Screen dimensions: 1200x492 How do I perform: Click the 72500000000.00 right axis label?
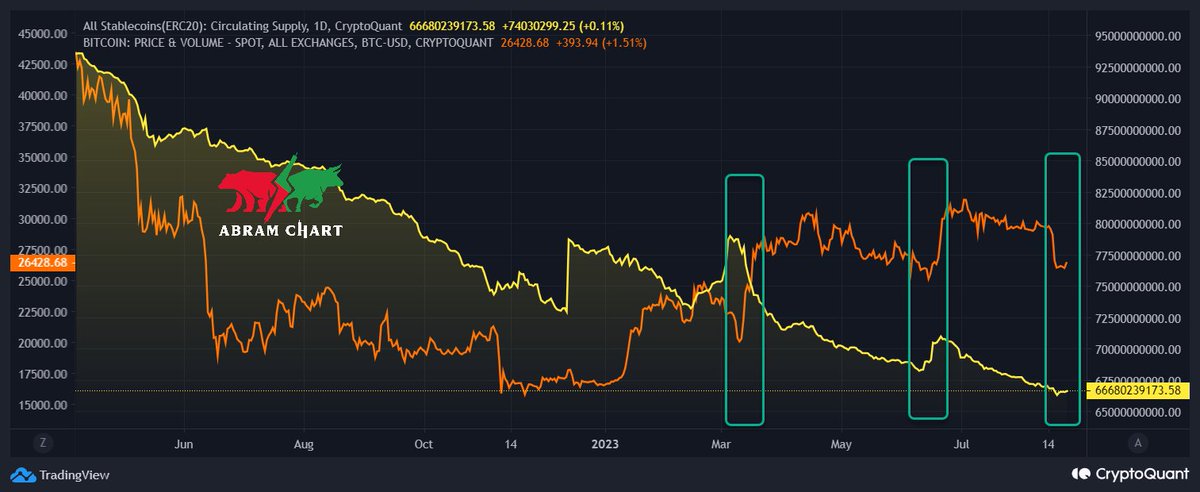(1137, 318)
